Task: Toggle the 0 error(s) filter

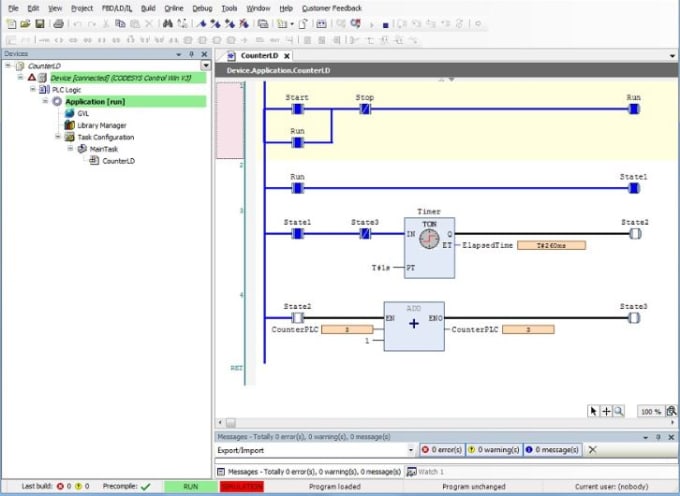Action: point(442,450)
